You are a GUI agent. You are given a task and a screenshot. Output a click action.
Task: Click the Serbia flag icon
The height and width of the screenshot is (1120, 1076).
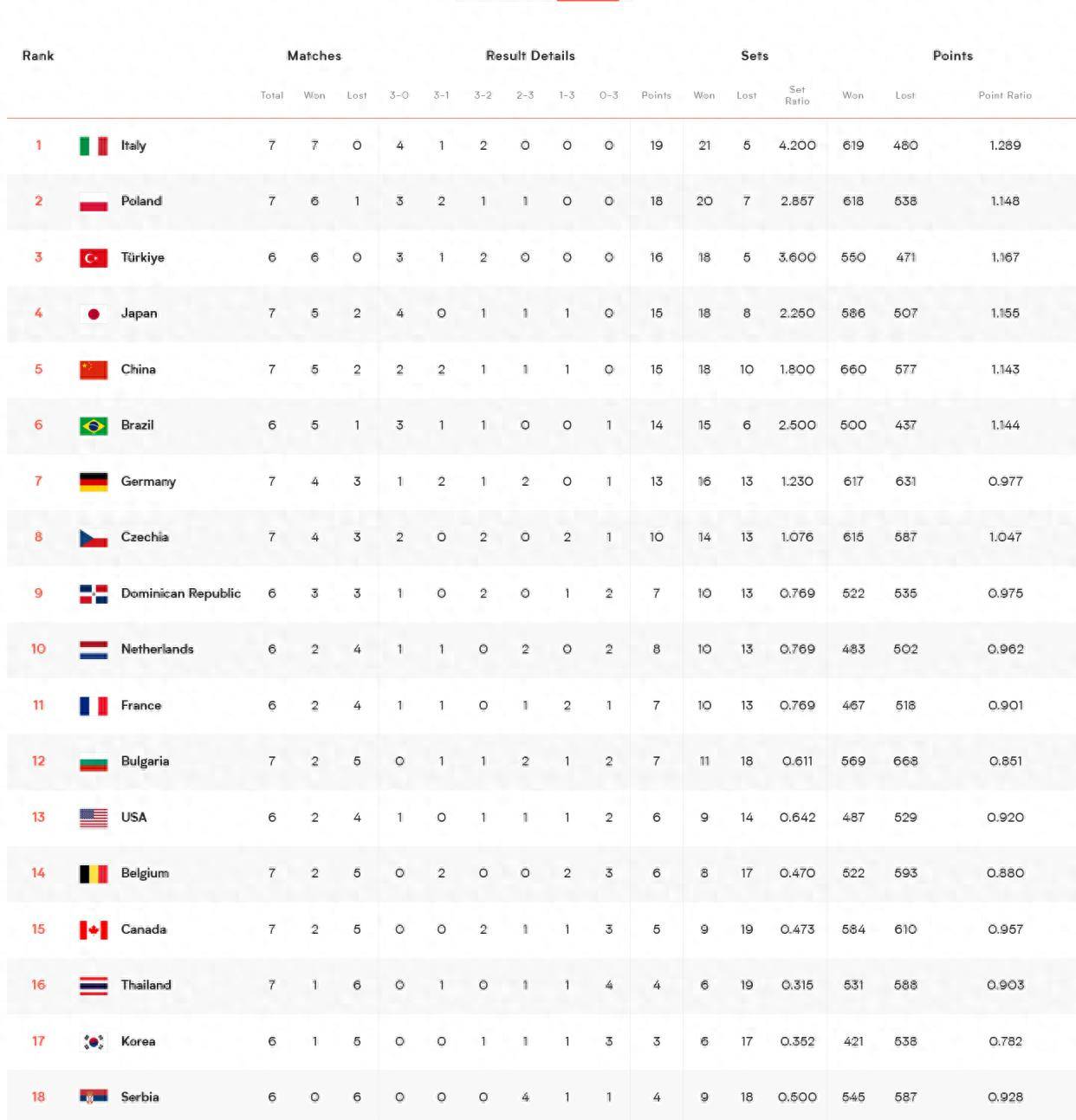[x=94, y=1097]
